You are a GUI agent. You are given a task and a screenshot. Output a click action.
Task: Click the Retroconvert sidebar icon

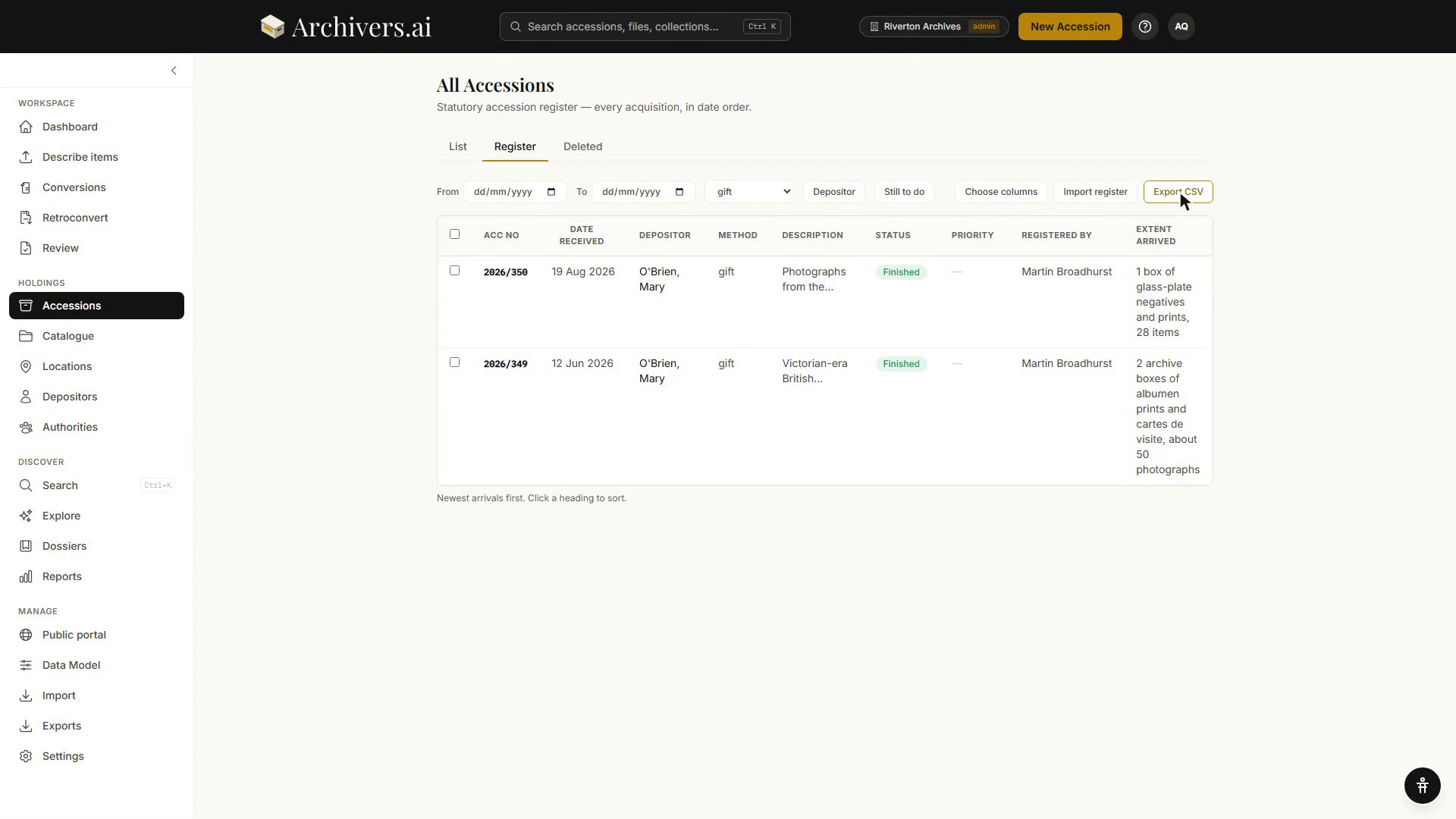[26, 218]
